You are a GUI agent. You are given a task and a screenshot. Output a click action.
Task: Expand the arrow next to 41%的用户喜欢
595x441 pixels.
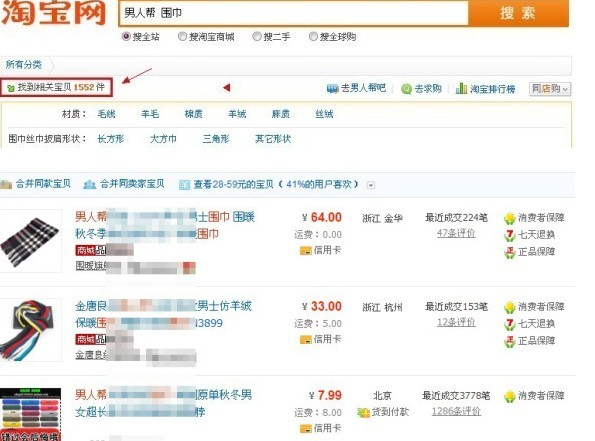[371, 185]
